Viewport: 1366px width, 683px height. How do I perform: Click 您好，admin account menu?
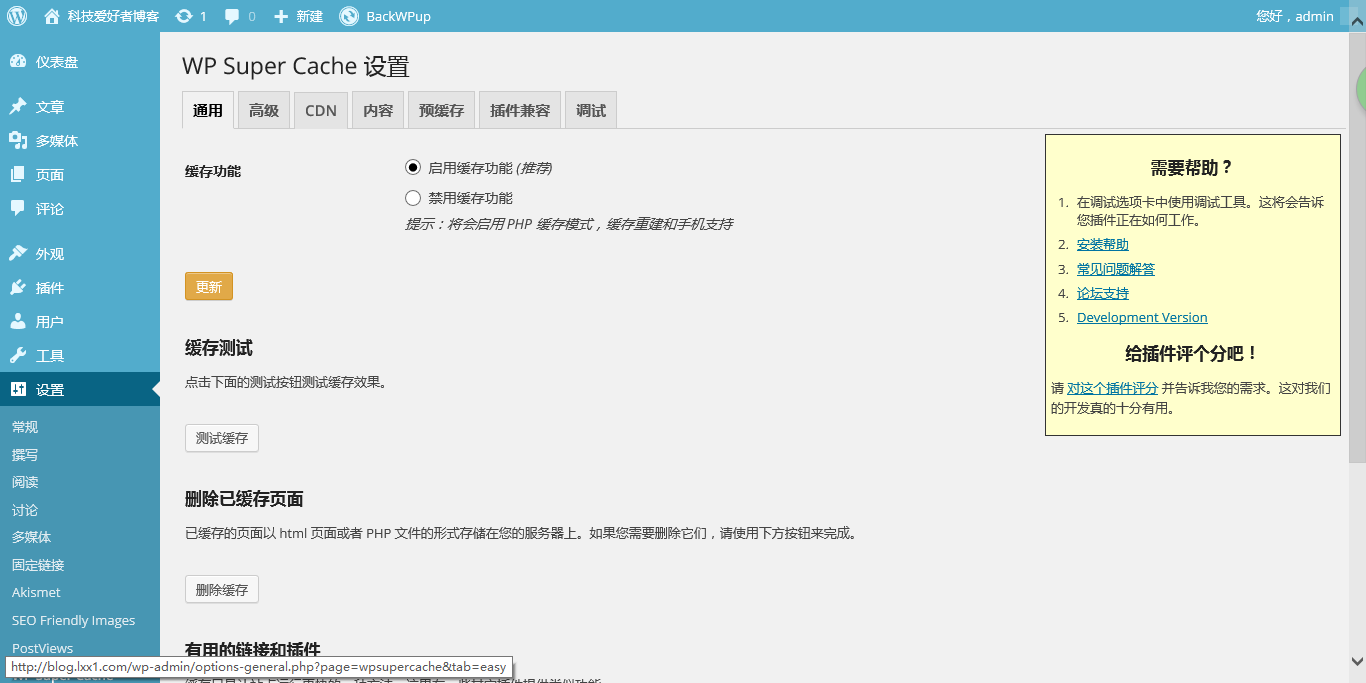(1295, 16)
